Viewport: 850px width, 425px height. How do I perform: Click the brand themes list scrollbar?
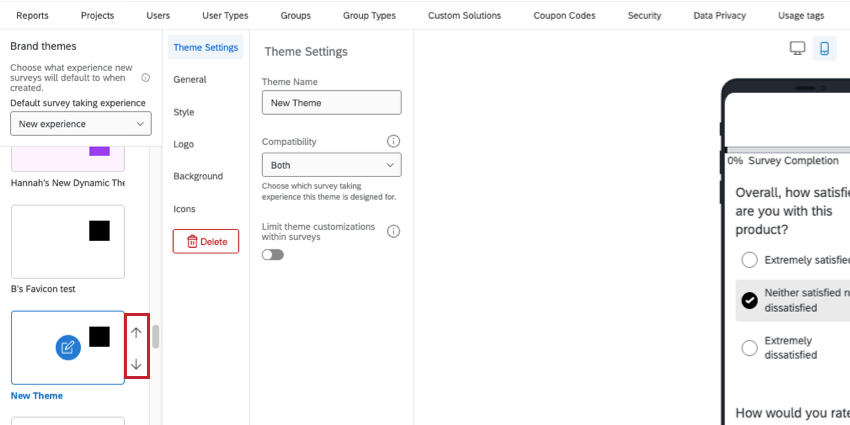156,336
